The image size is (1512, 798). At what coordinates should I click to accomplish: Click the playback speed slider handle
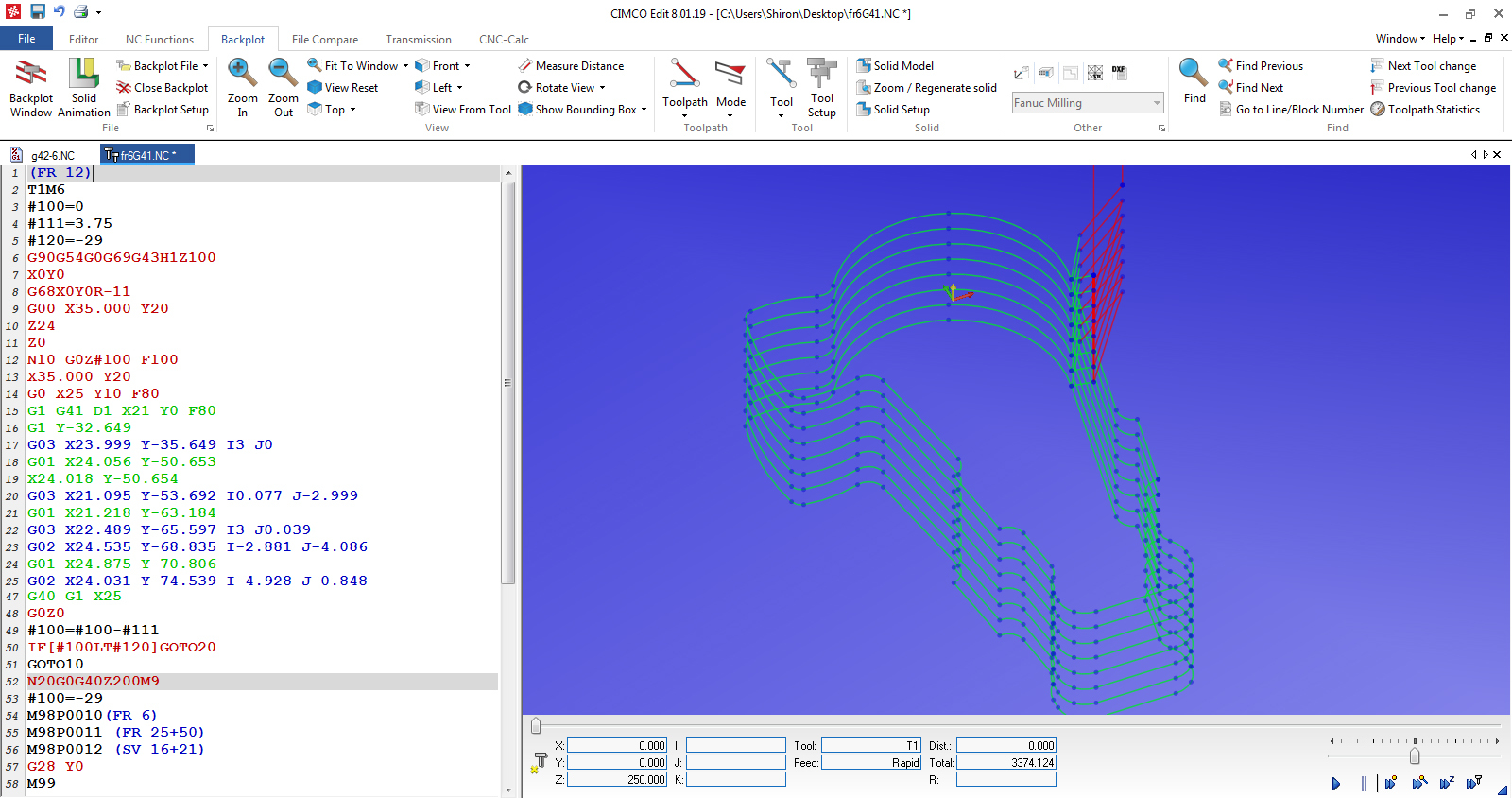(1415, 755)
